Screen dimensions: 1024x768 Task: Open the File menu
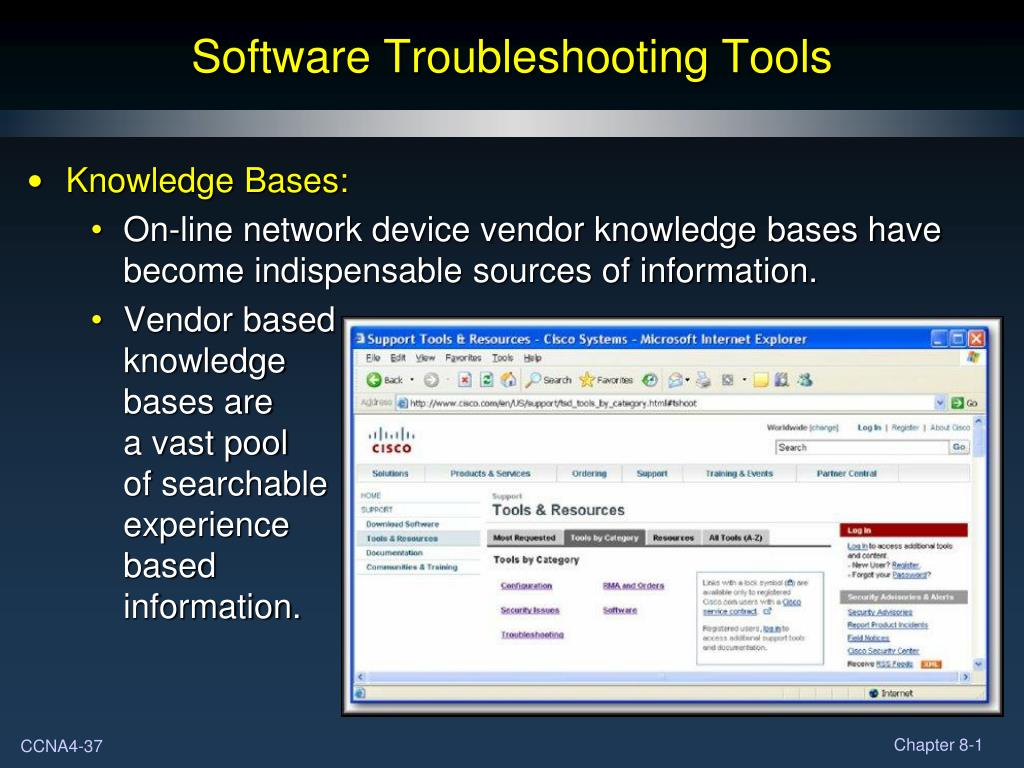pyautogui.click(x=373, y=358)
